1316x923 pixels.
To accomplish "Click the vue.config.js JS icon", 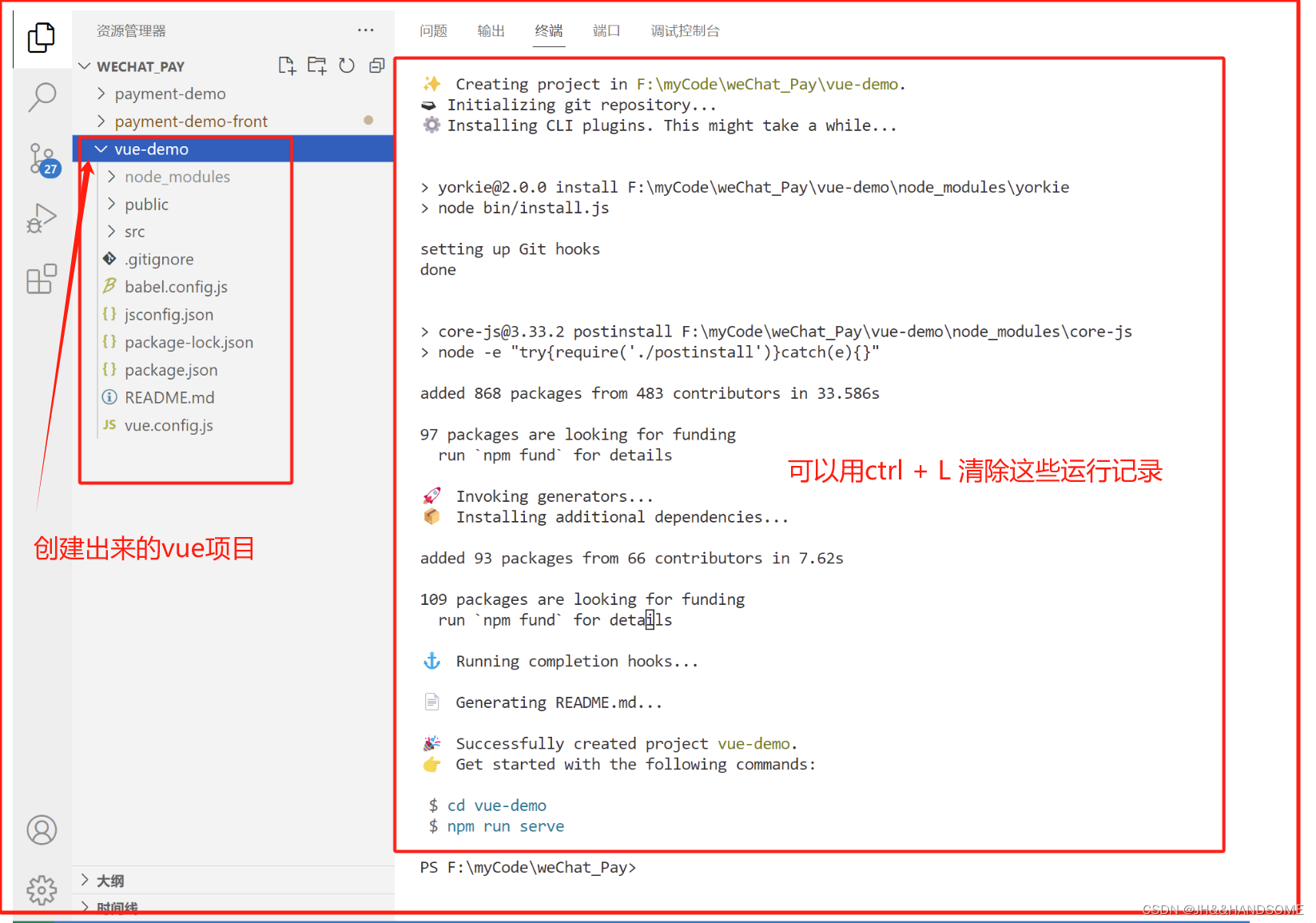I will pos(109,424).
